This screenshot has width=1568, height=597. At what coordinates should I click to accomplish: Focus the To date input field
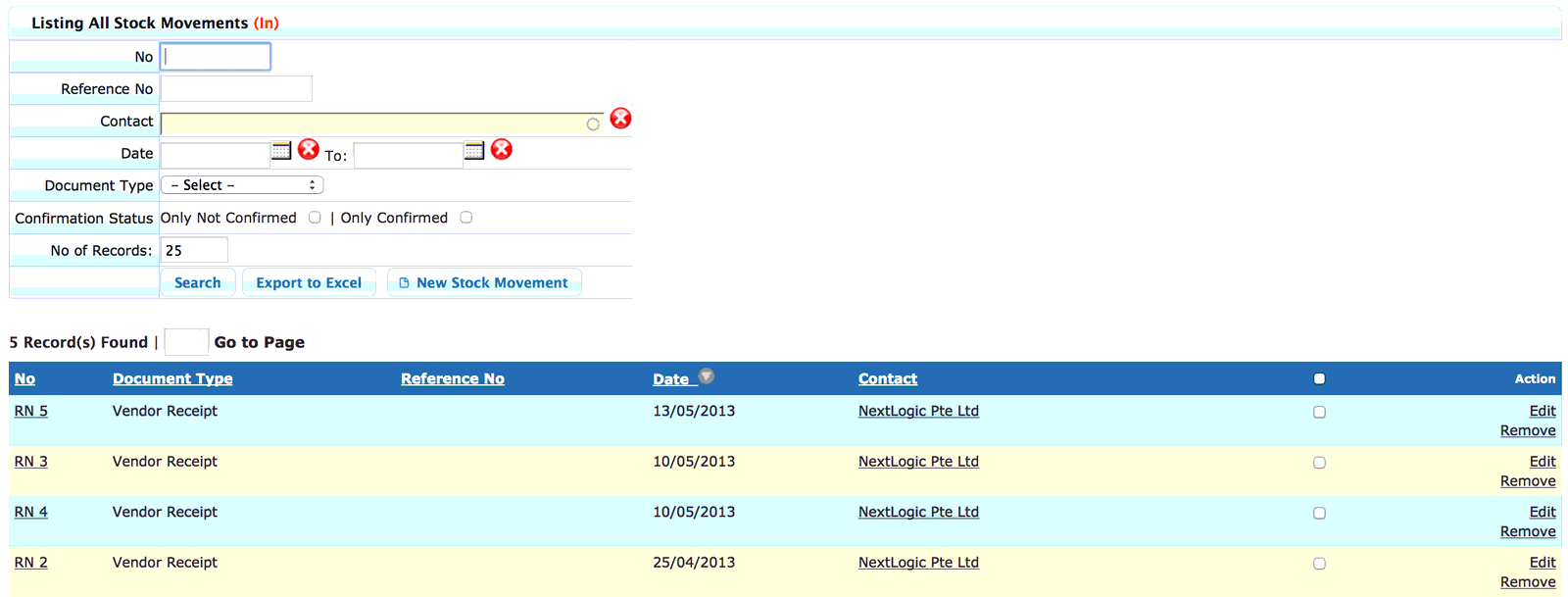409,155
